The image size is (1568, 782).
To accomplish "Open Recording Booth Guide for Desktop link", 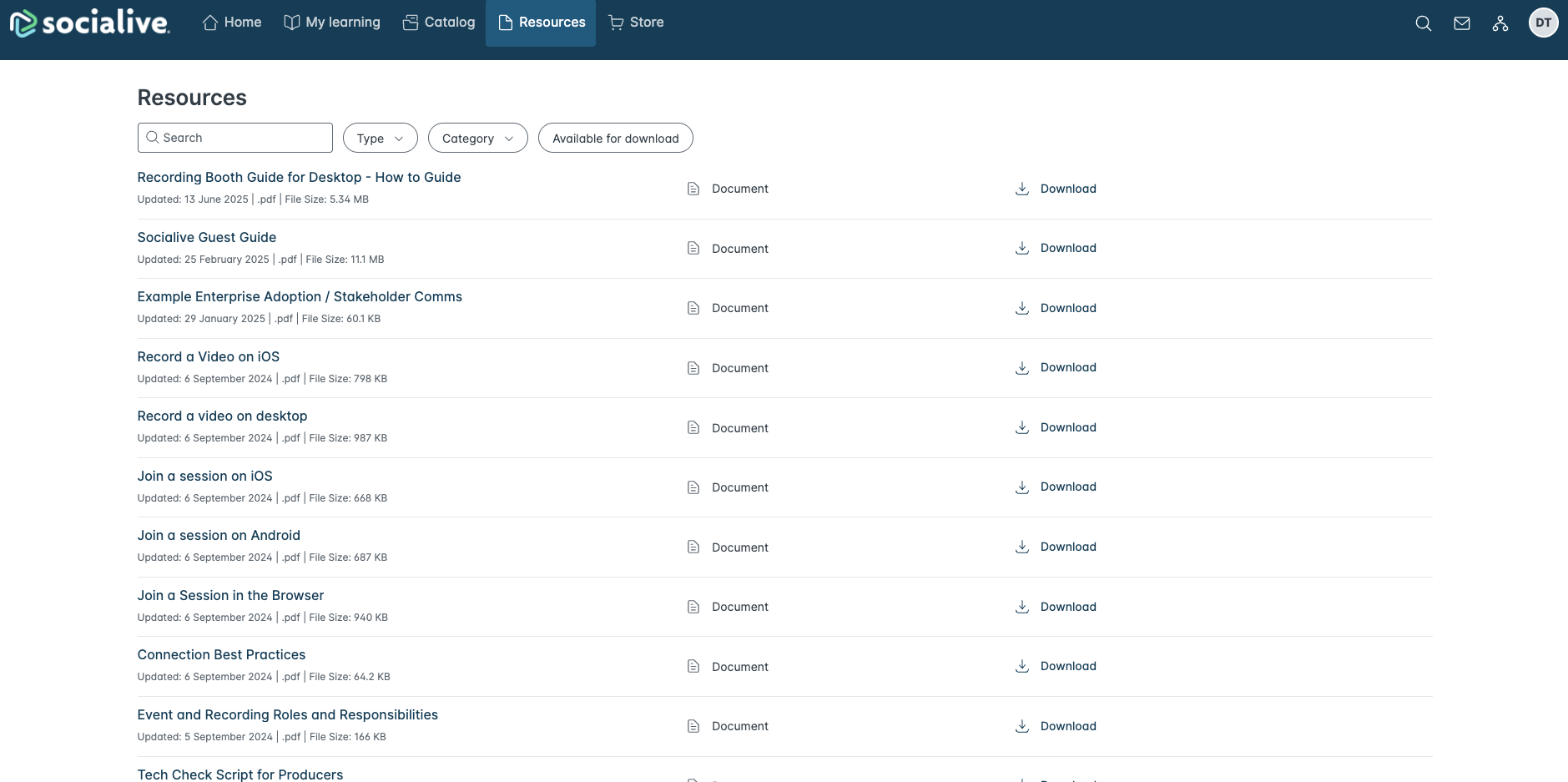I will pos(299,177).
